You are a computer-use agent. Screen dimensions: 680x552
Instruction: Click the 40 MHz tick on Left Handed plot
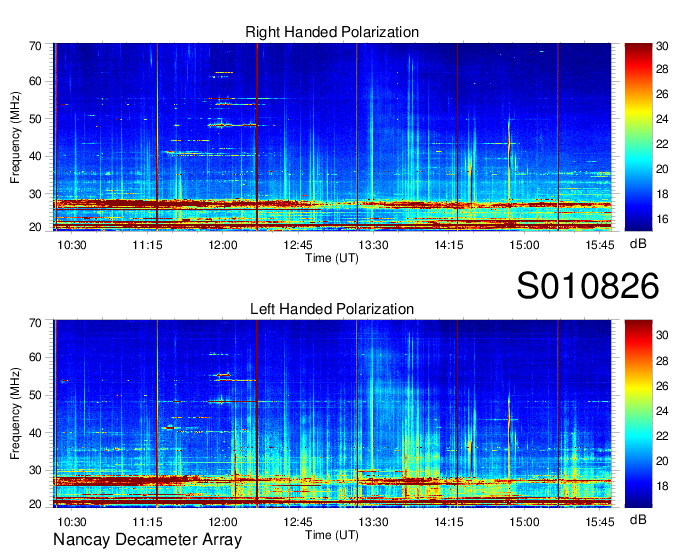coord(35,433)
